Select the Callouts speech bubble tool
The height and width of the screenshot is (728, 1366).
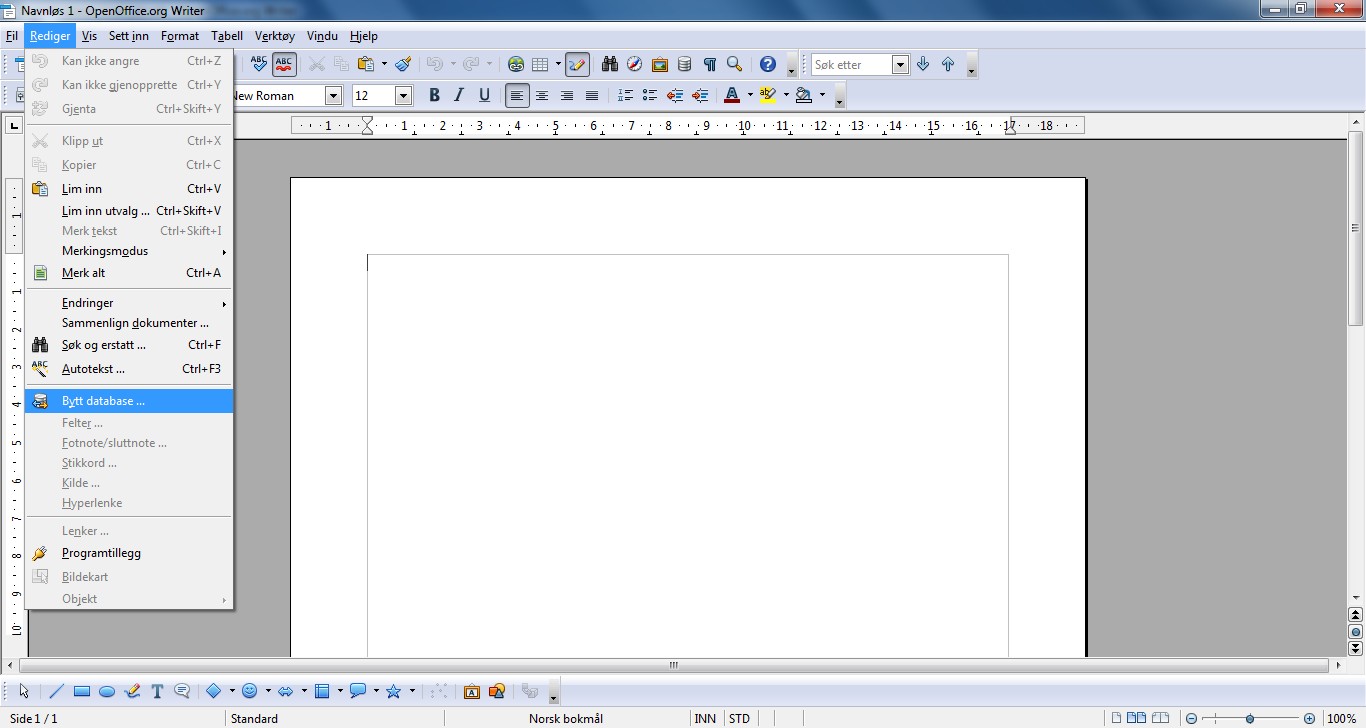(x=182, y=691)
